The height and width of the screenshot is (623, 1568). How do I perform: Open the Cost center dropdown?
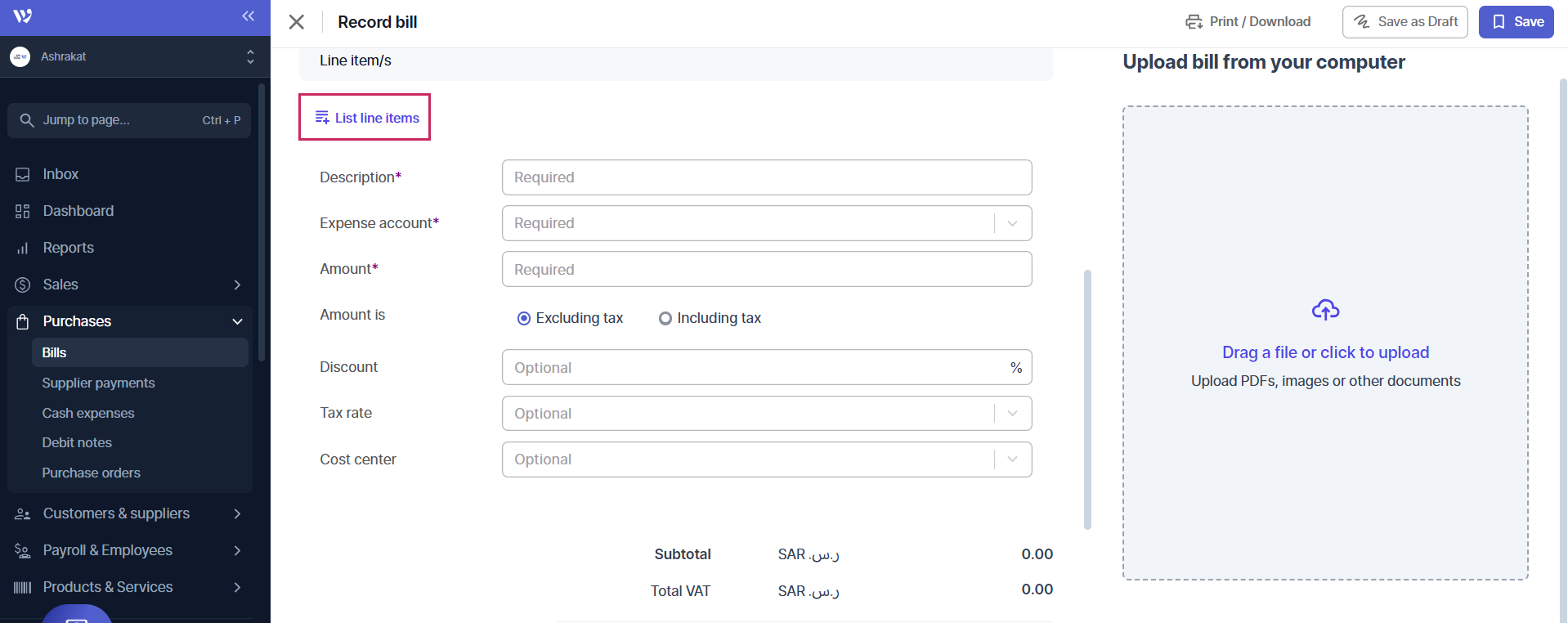[x=1012, y=459]
